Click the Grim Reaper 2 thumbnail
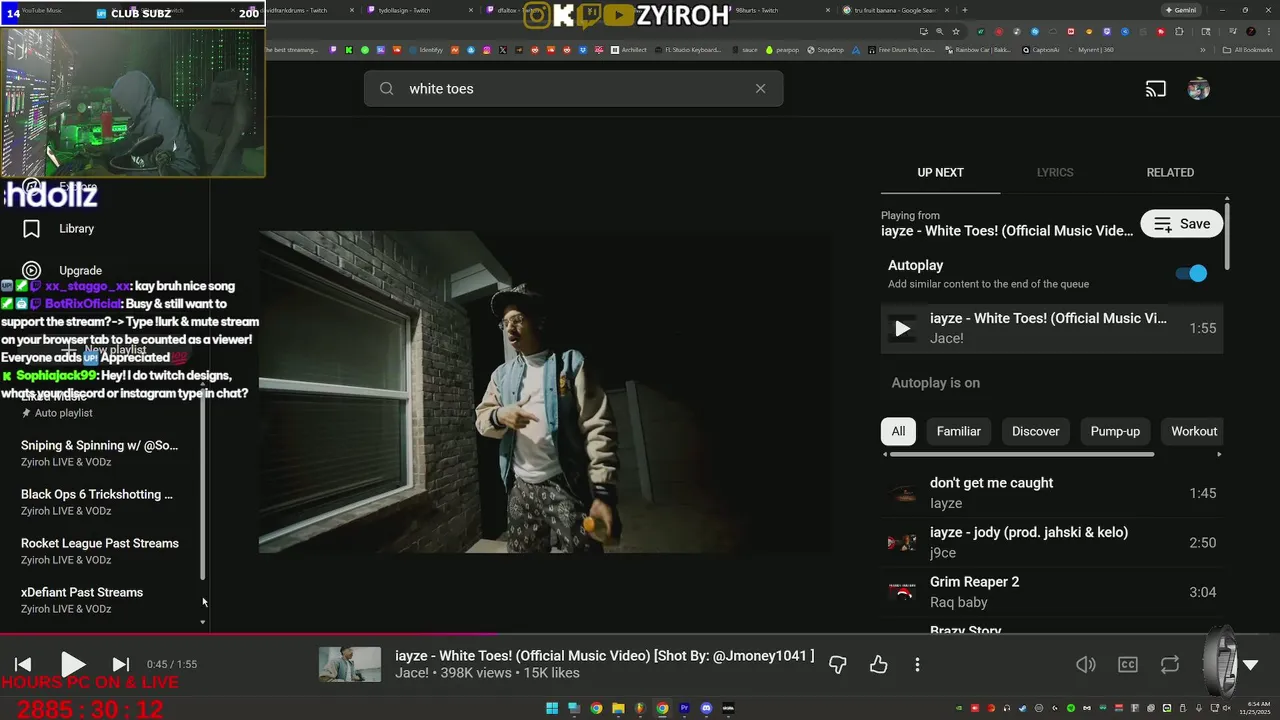 pyautogui.click(x=902, y=592)
